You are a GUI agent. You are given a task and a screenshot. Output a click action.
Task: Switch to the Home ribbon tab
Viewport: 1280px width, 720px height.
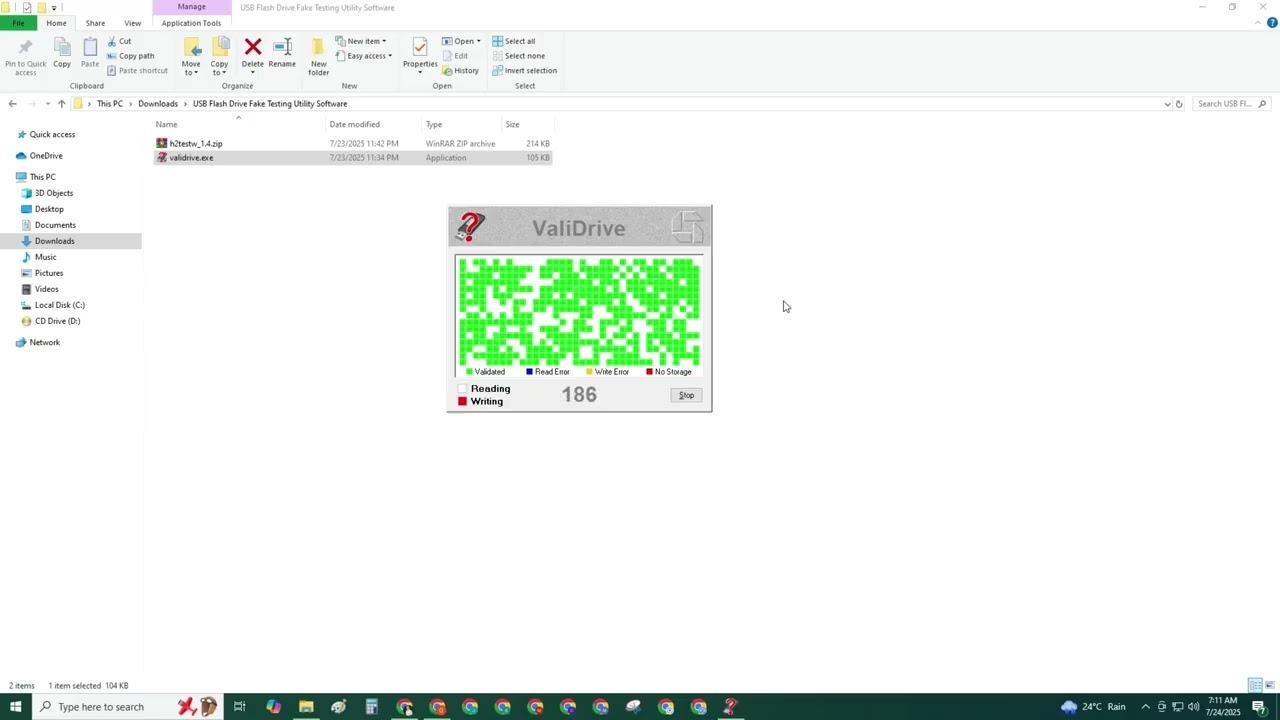click(x=56, y=23)
